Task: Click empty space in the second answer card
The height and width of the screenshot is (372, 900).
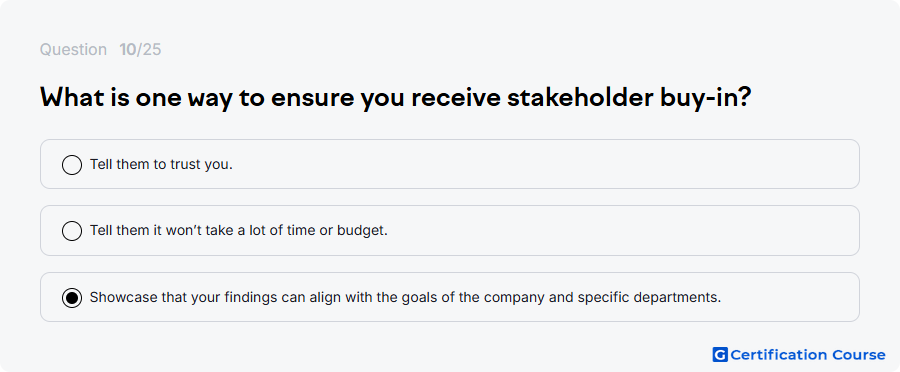Action: (x=620, y=231)
